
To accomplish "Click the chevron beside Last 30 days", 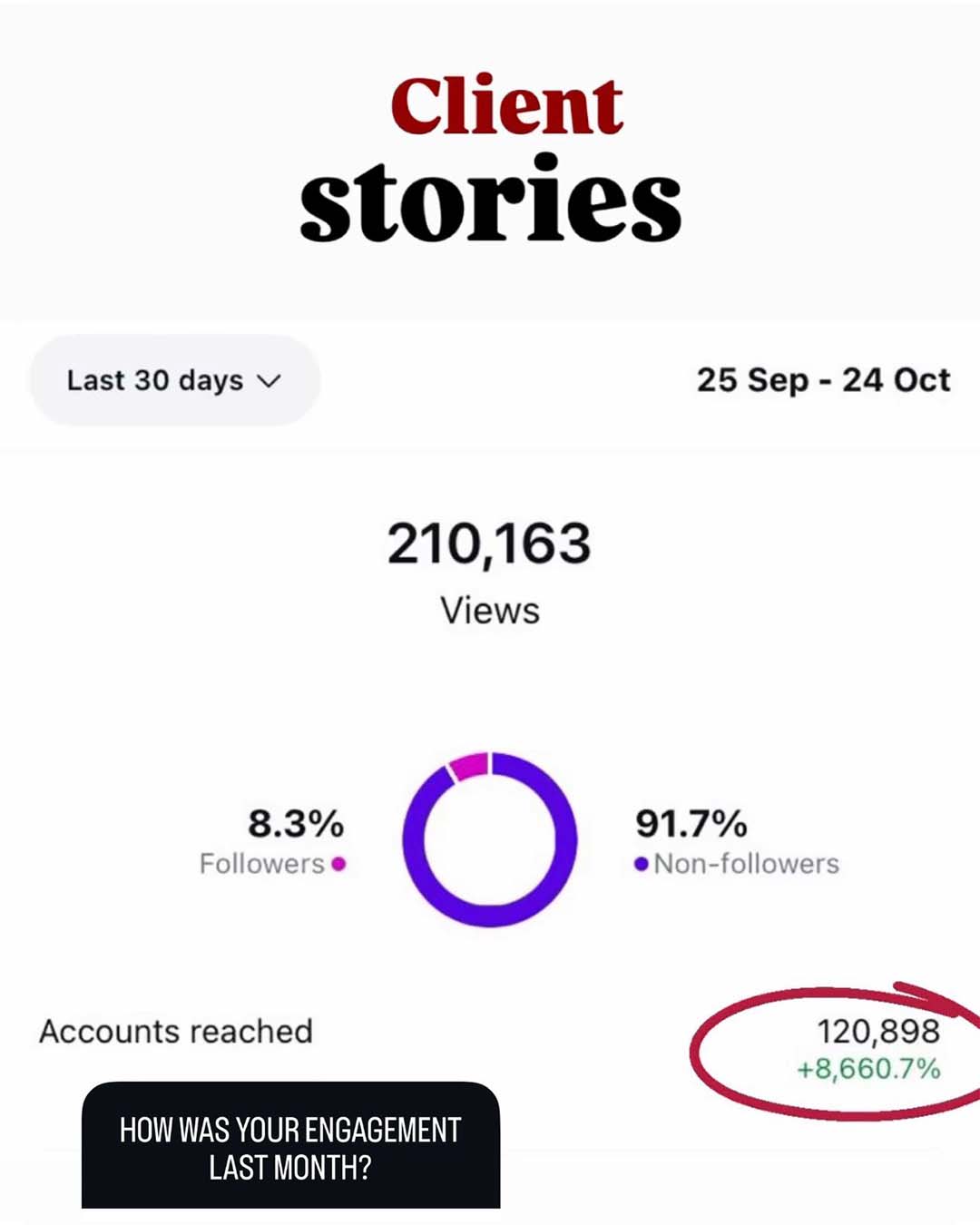I will pos(269,381).
